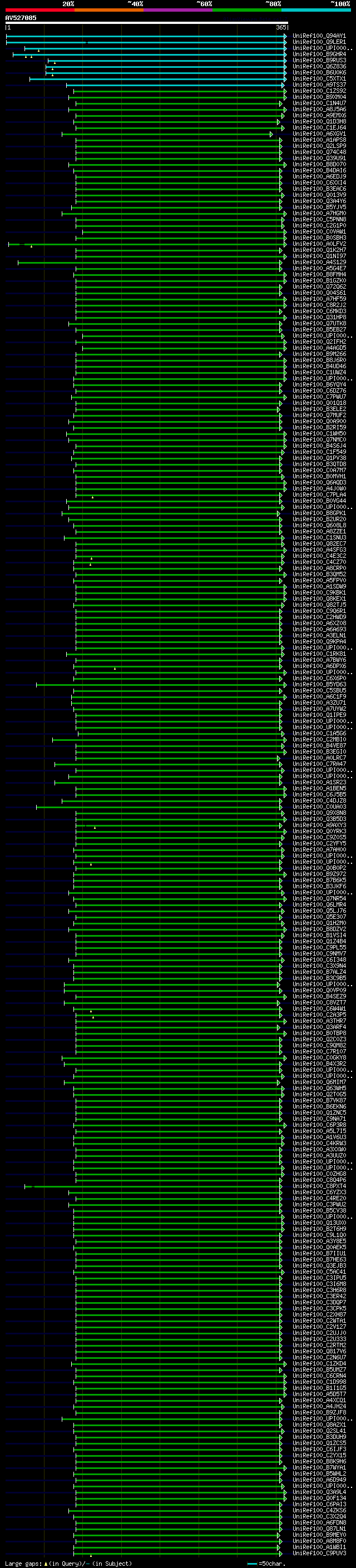The height and width of the screenshot is (1568, 356).
Task: Open hit UniRef100_A0LFV2
Action: [x=319, y=244]
